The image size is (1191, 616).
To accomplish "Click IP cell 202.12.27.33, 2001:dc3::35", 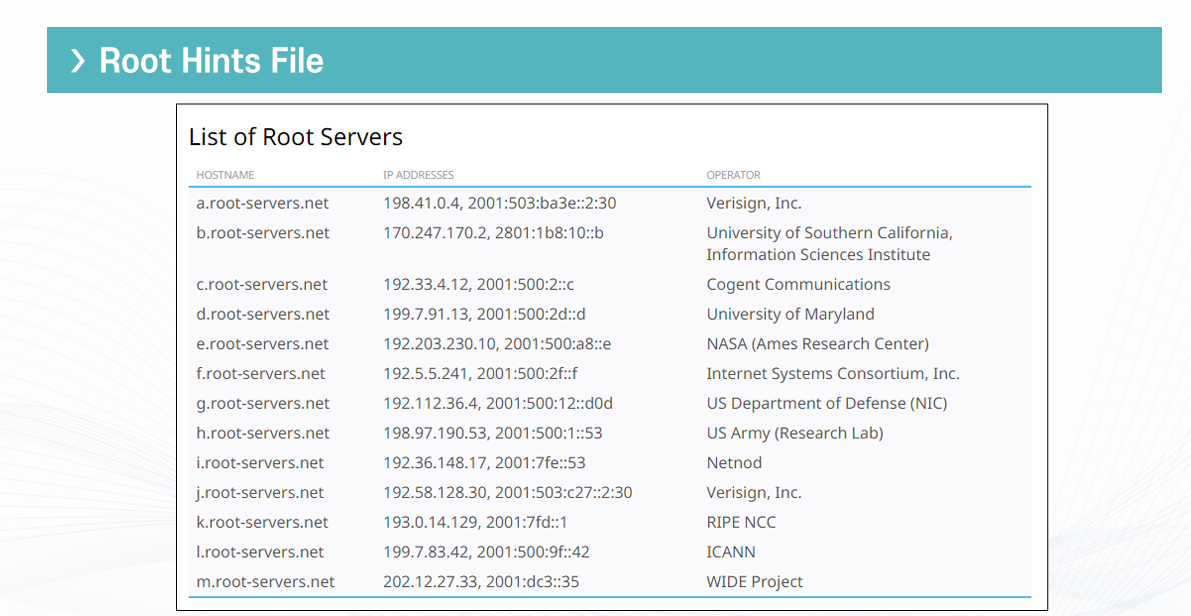I will point(481,581).
